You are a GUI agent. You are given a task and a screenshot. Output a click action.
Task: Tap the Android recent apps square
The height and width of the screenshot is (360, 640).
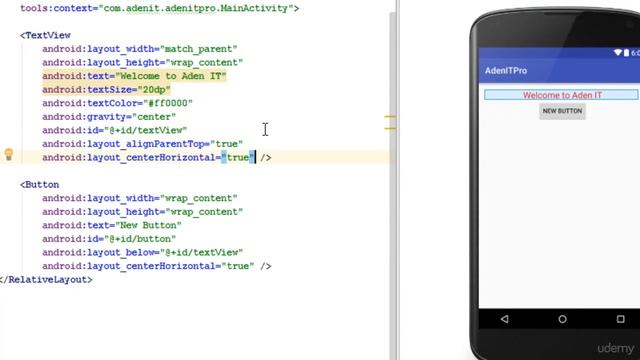pos(620,319)
